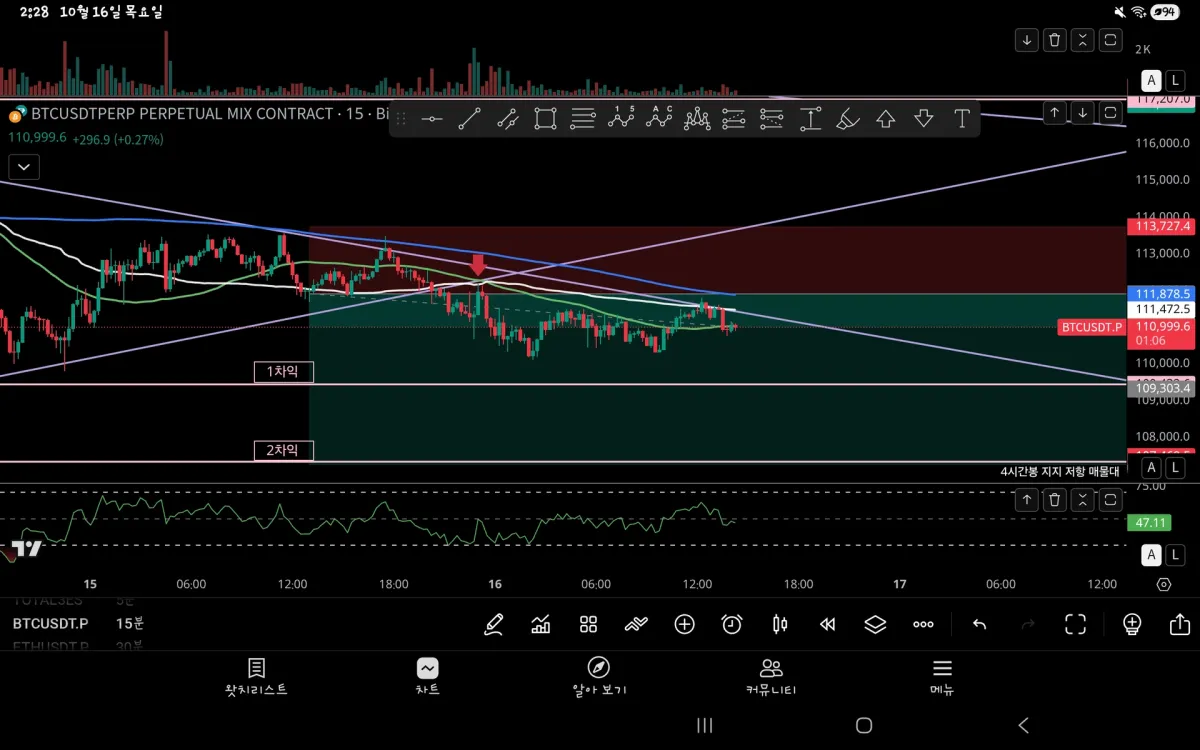Delete the RSI indicator pane

tap(1055, 501)
